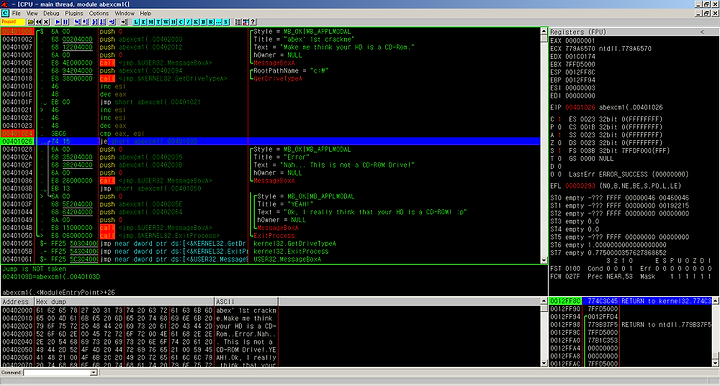
Task: Click disassembly pane scroll up arrow
Action: [x=544, y=31]
